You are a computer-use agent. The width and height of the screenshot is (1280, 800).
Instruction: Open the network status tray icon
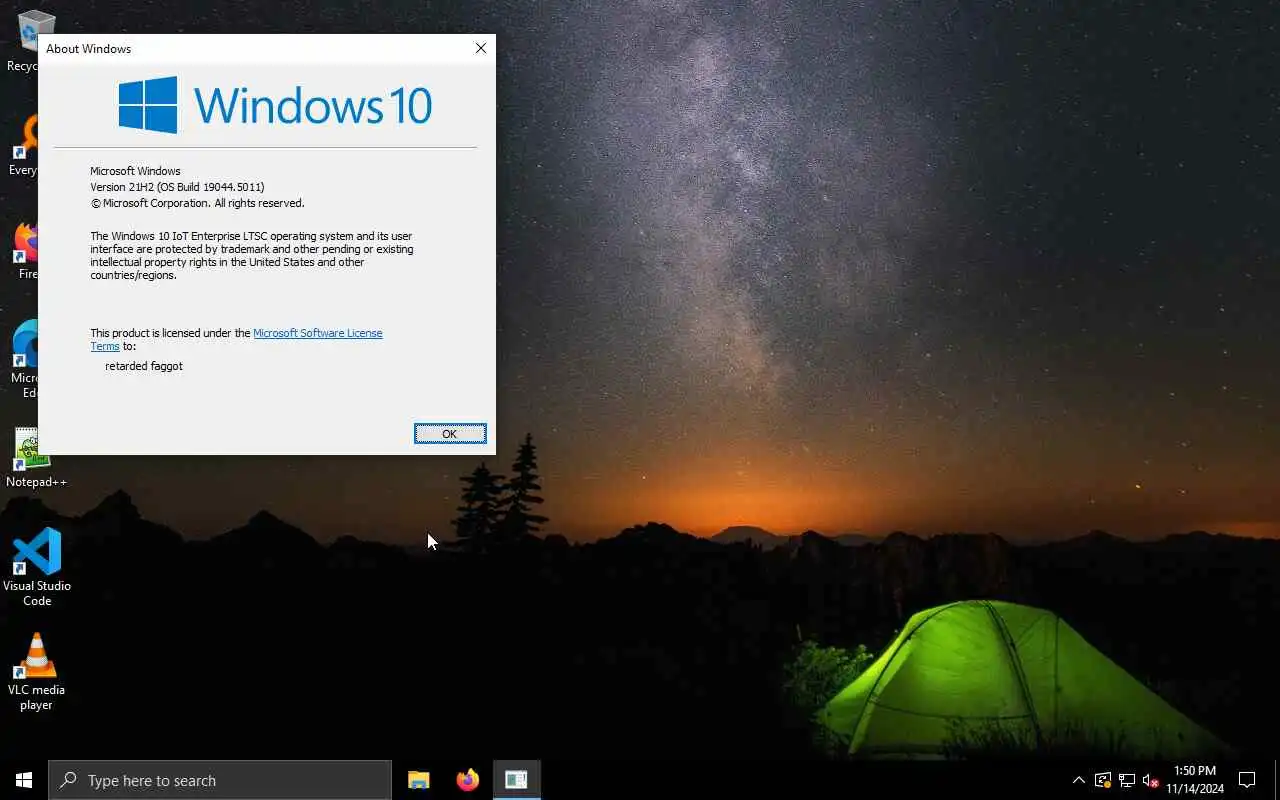[1127, 780]
